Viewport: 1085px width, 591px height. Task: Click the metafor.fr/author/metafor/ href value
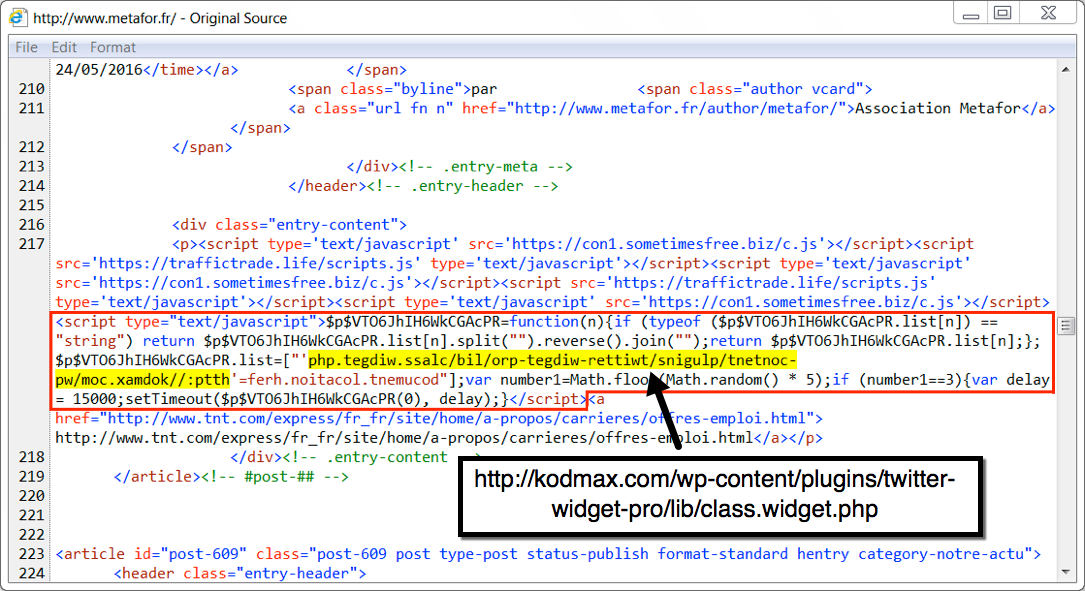point(680,109)
